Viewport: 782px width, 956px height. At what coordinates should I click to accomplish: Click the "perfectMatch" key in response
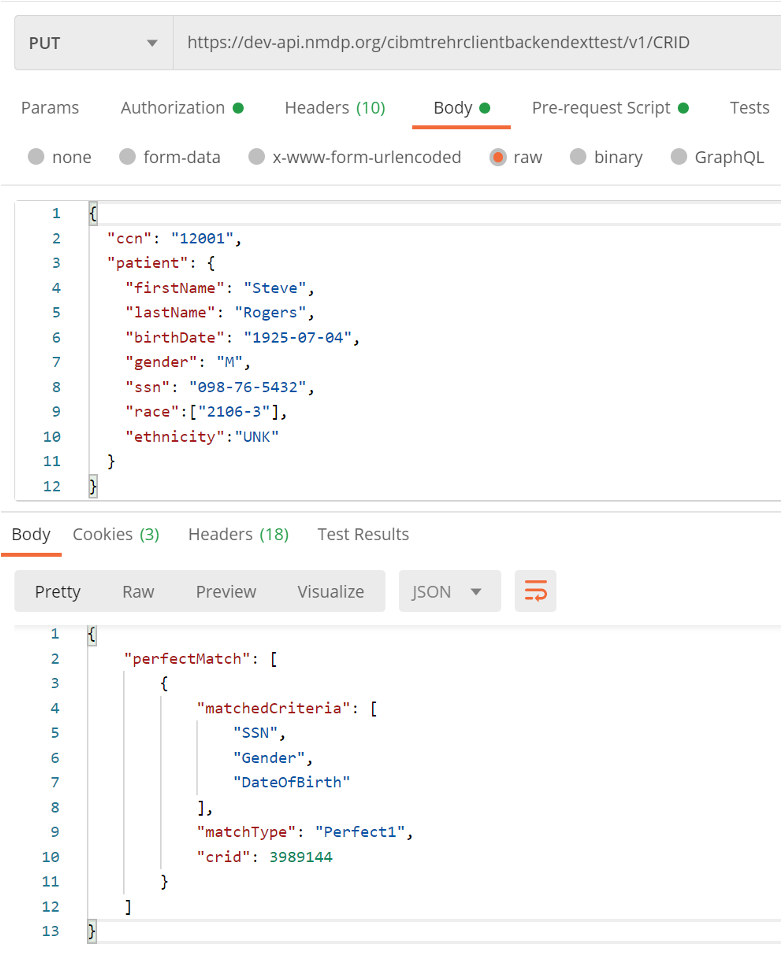[x=187, y=659]
